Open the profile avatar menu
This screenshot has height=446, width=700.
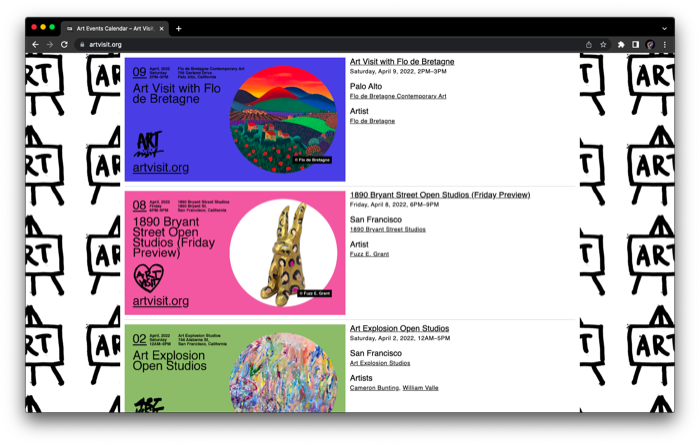tap(650, 45)
